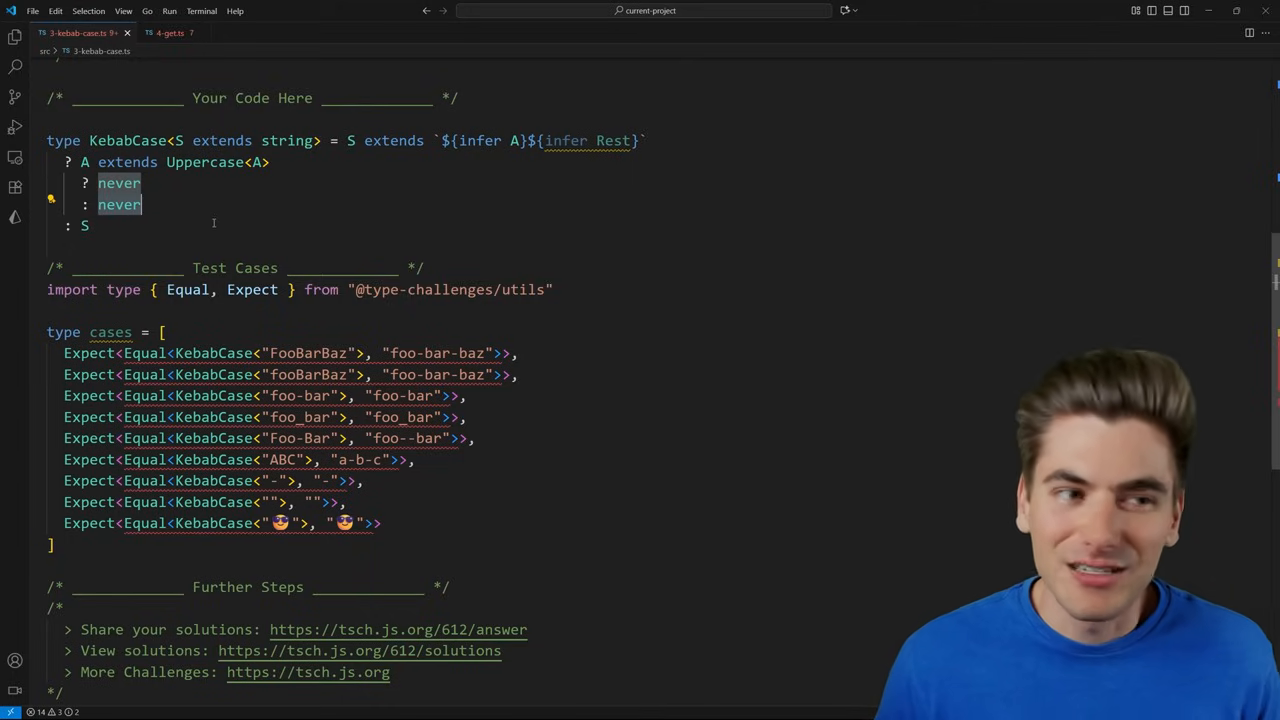Screen dimensions: 1280x720
Task: Open the Terminal menu
Action: click(x=201, y=11)
